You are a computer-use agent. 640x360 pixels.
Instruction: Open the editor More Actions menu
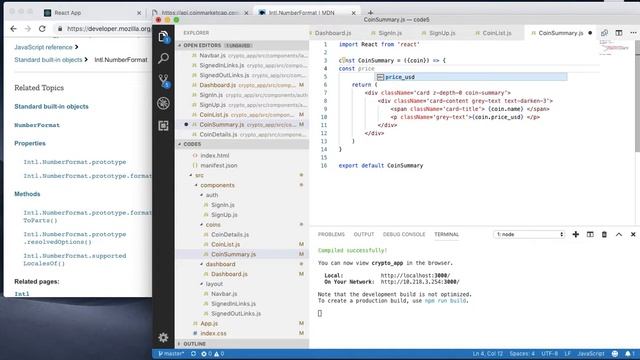coord(633,33)
